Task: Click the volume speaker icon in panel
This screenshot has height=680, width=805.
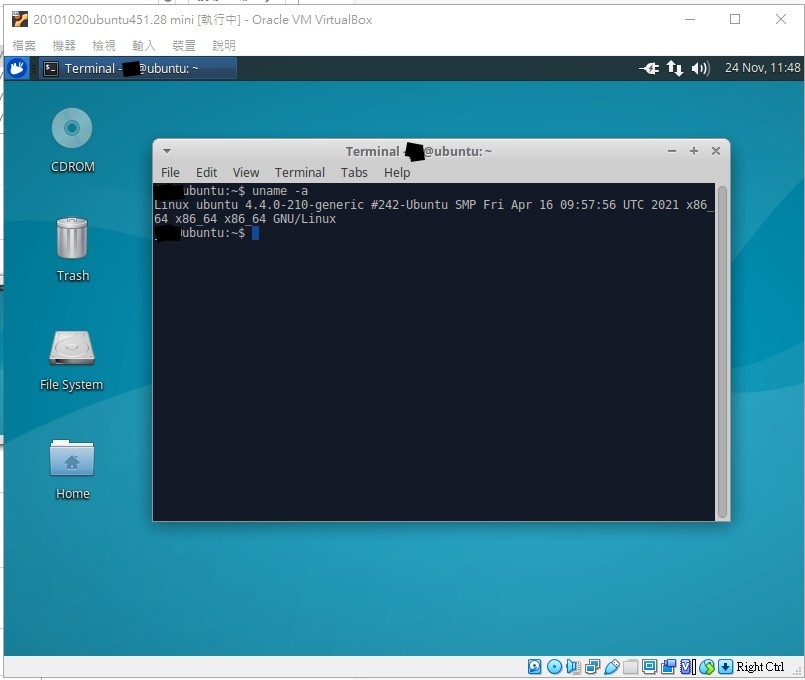Action: pos(700,68)
